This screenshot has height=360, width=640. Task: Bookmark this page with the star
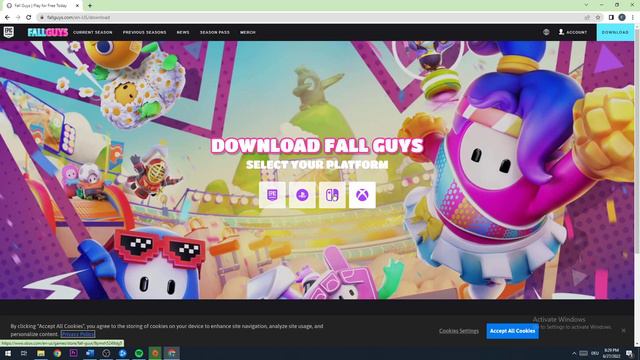[x=598, y=18]
